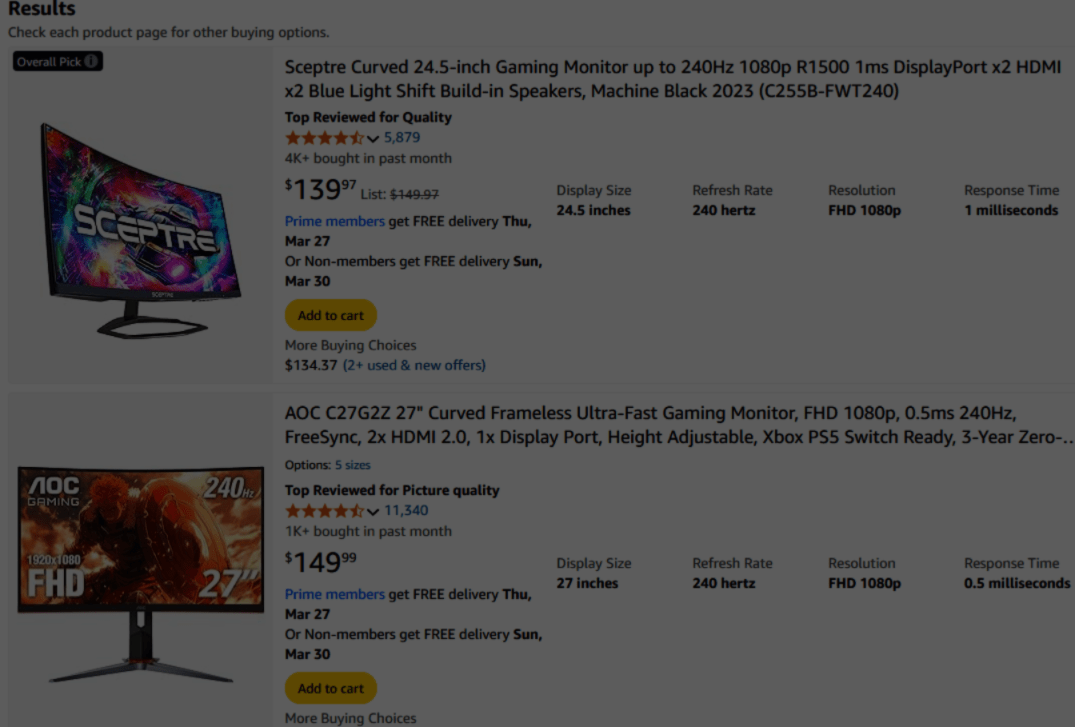This screenshot has width=1075, height=727.
Task: Open the "2+ used & new offers" link
Action: (414, 365)
